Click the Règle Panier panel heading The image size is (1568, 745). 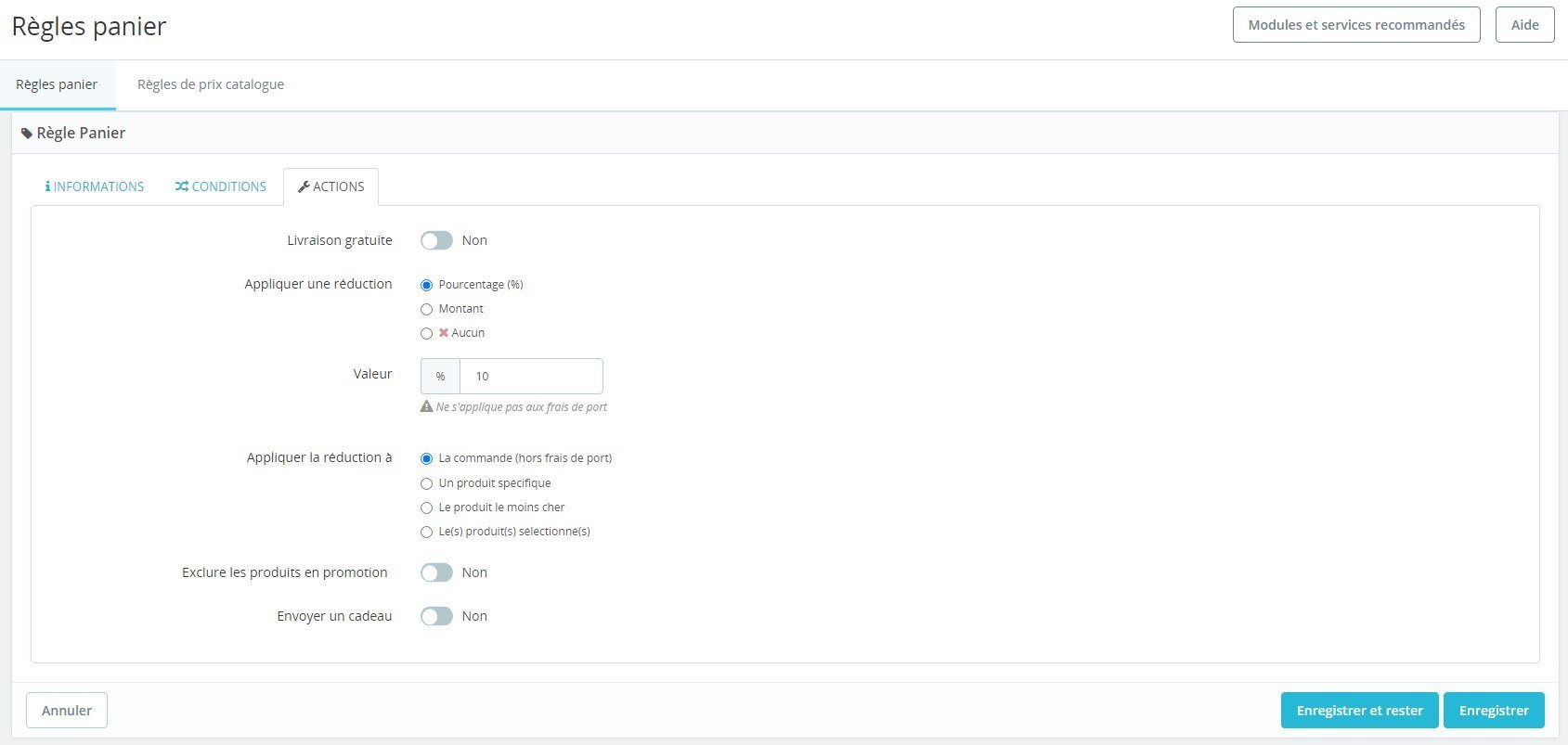[81, 134]
